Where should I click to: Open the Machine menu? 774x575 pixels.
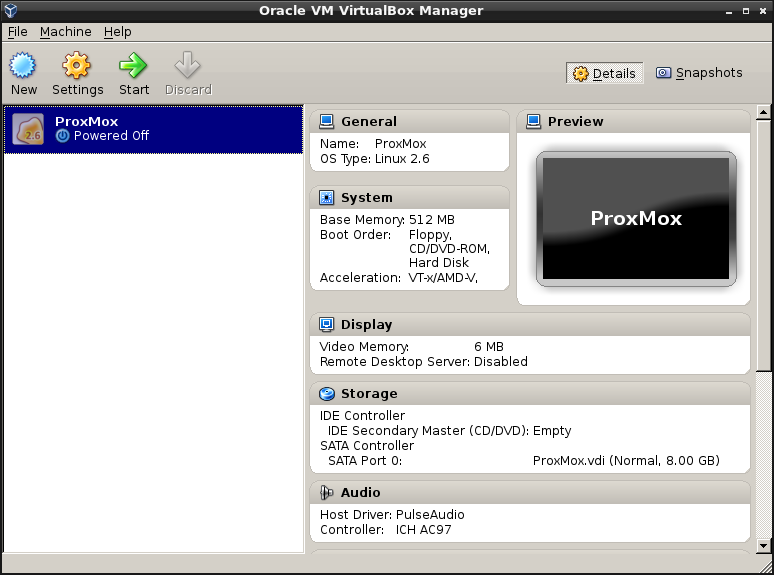coord(66,32)
